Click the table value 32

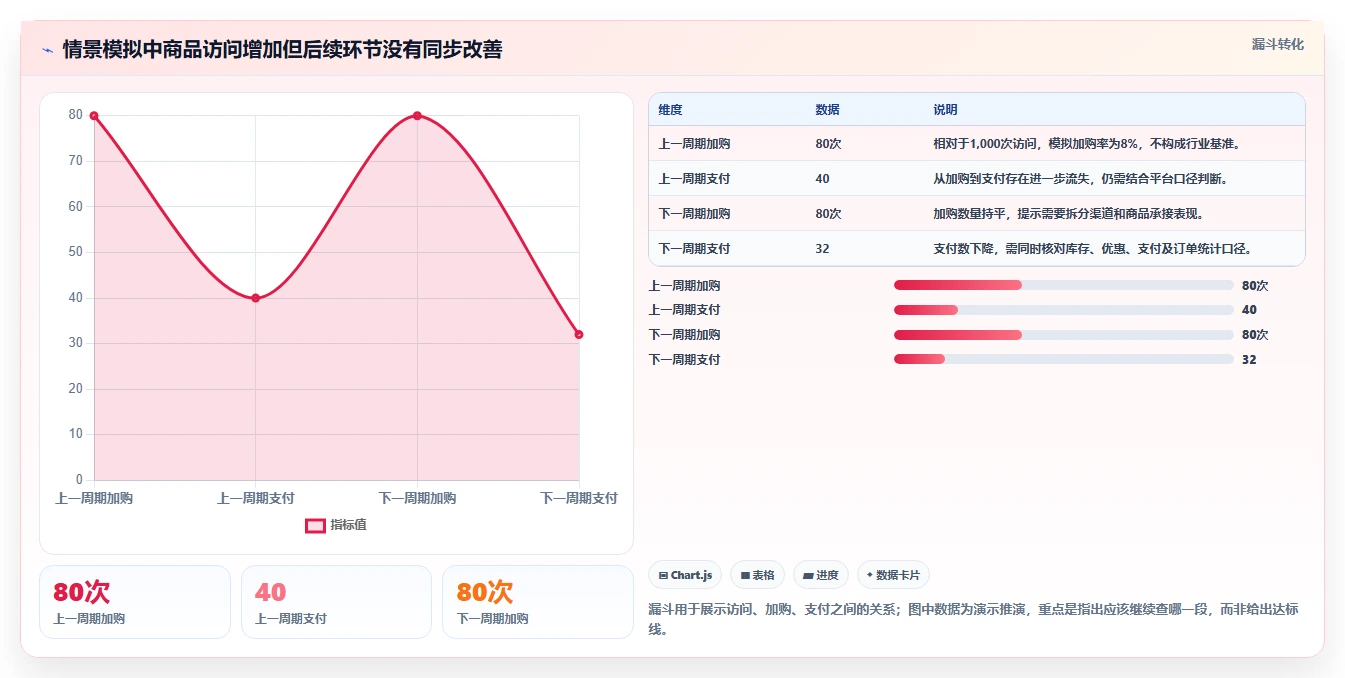coord(822,249)
